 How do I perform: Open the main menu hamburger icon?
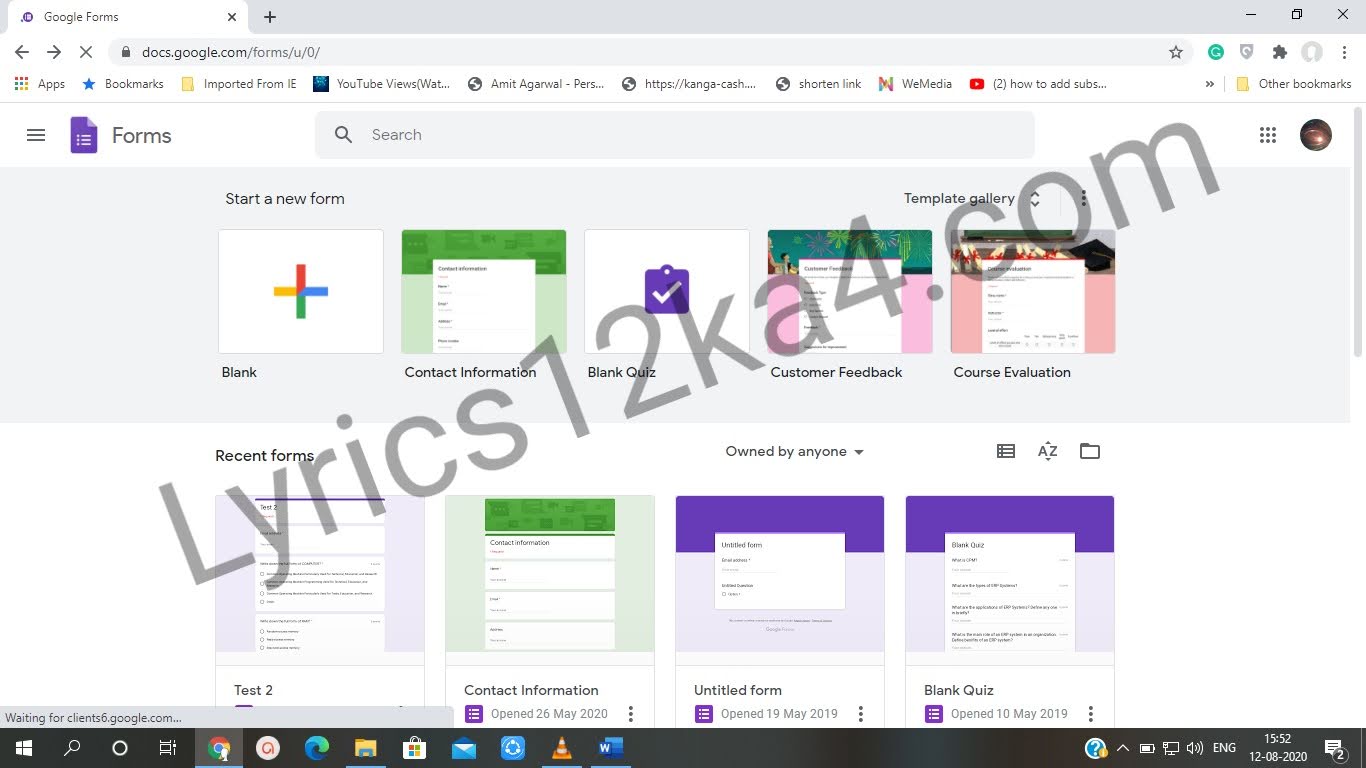(36, 135)
